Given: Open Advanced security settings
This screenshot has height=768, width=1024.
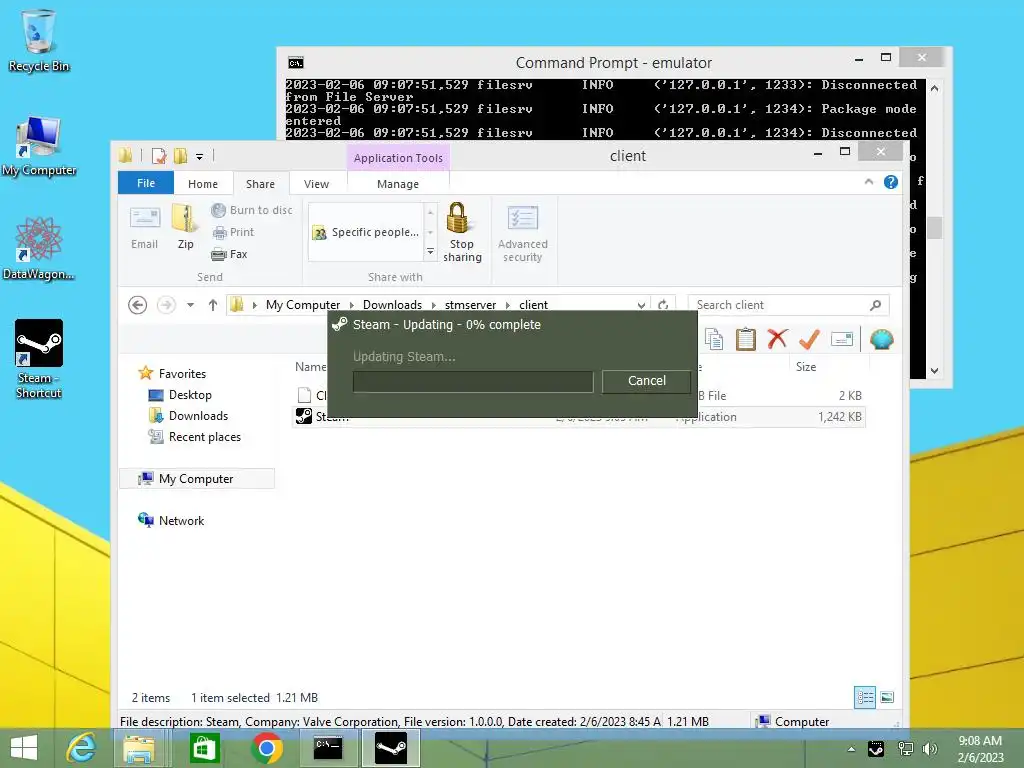Looking at the screenshot, I should (522, 233).
